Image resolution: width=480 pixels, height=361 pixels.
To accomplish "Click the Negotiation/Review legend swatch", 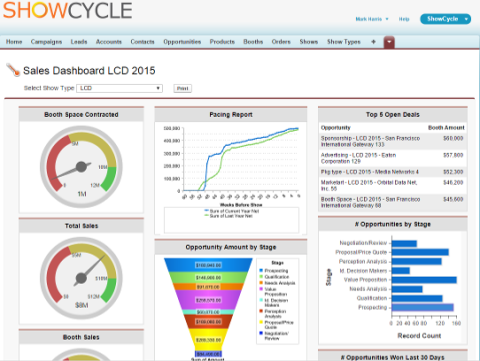I will [261, 333].
